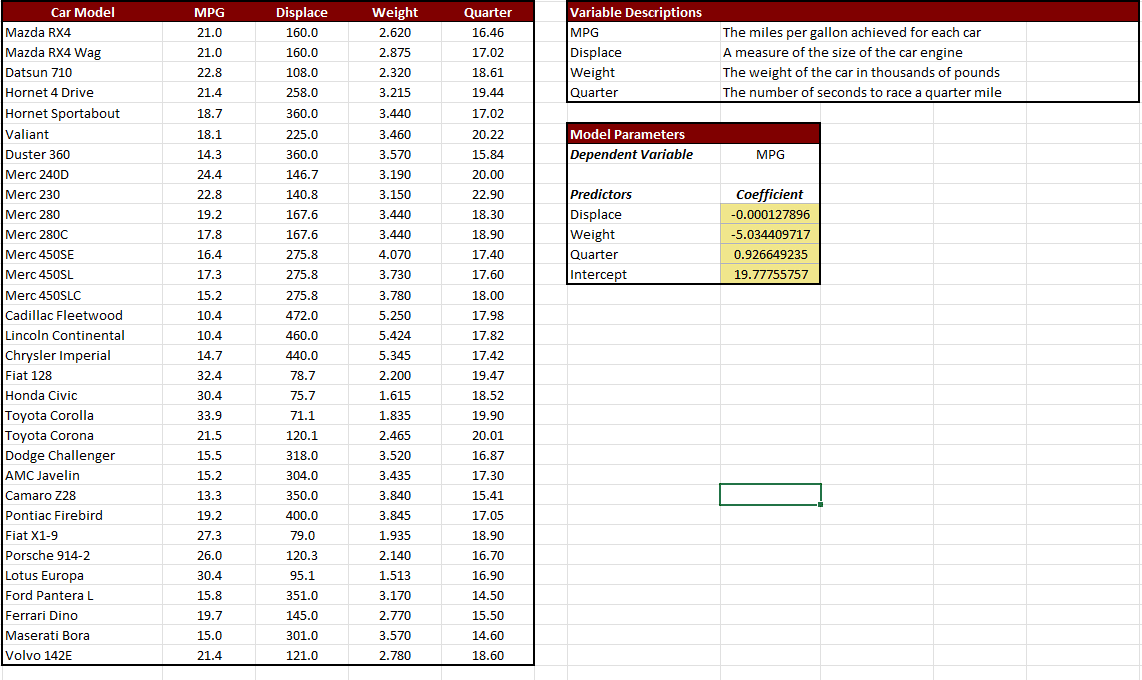Click the Merc 450SE cell
Image resolution: width=1142 pixels, height=680 pixels.
click(x=82, y=255)
